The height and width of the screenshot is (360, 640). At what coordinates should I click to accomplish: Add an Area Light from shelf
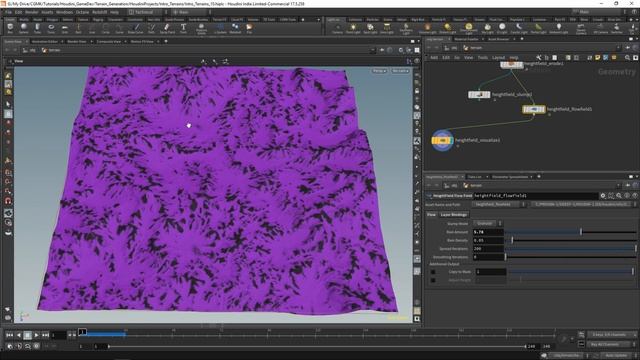click(x=387, y=28)
